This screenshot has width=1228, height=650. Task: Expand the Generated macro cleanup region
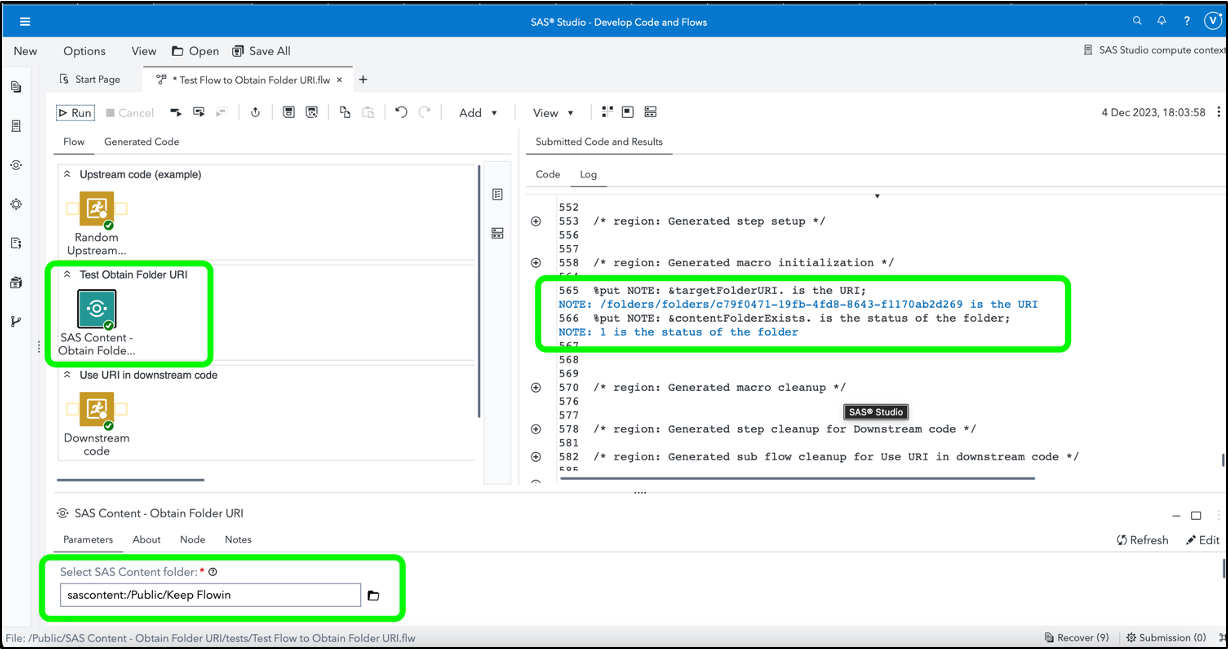coord(536,387)
